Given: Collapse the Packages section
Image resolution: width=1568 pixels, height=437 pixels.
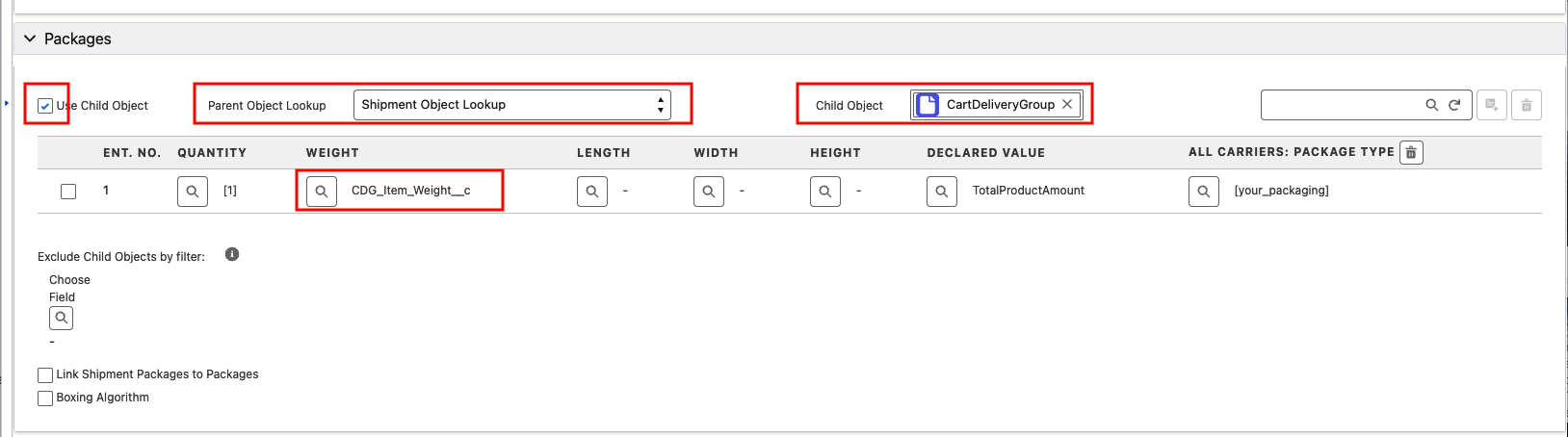Looking at the screenshot, I should click(x=30, y=39).
